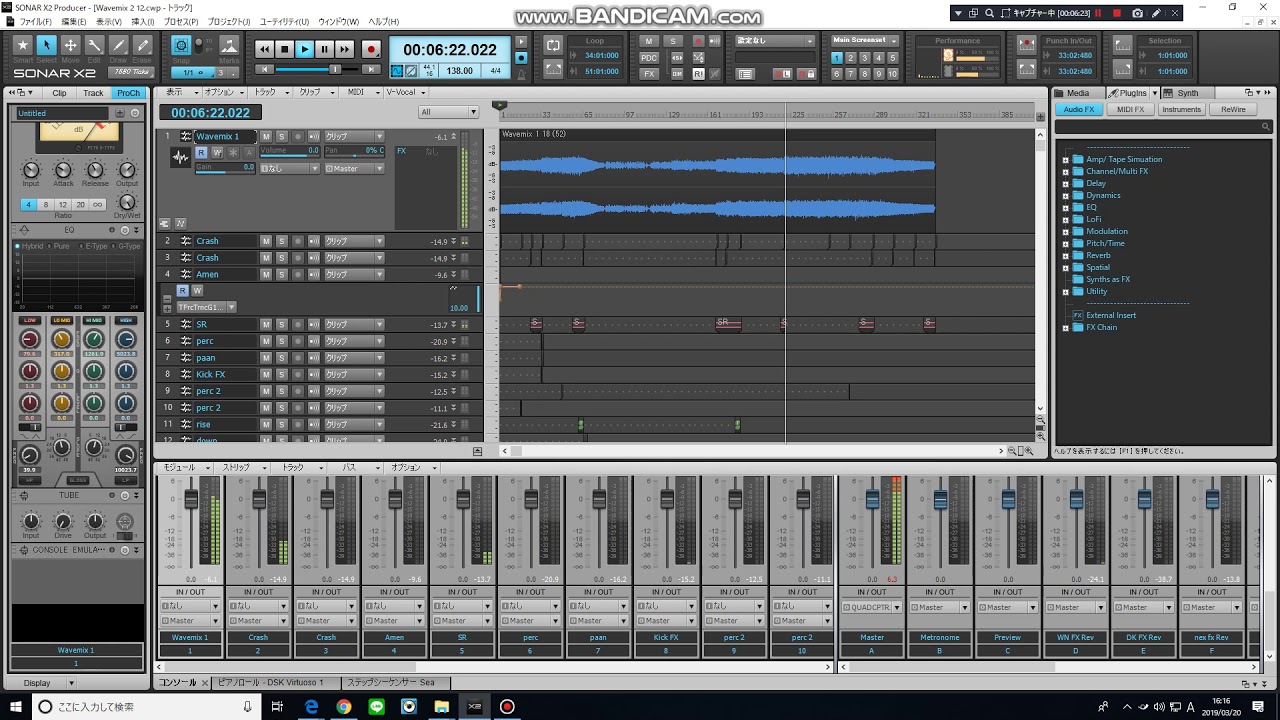Open the ファイル(F) menu
Image resolution: width=1280 pixels, height=720 pixels.
[x=36, y=21]
